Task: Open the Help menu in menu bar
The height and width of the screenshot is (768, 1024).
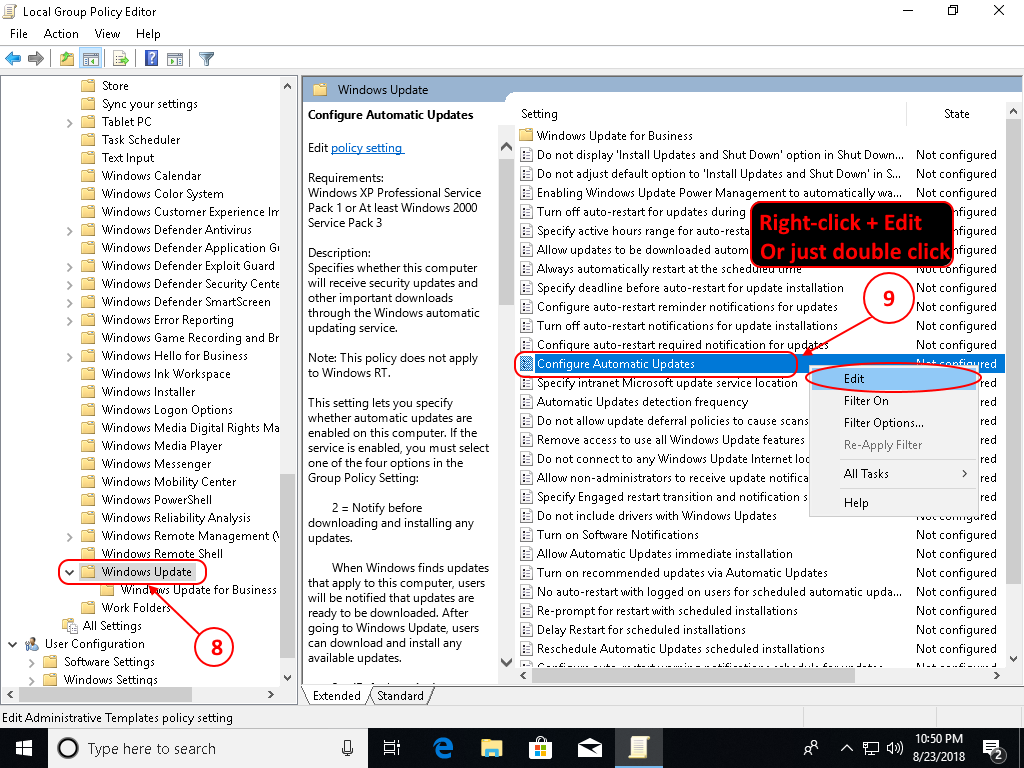Action: pos(148,34)
